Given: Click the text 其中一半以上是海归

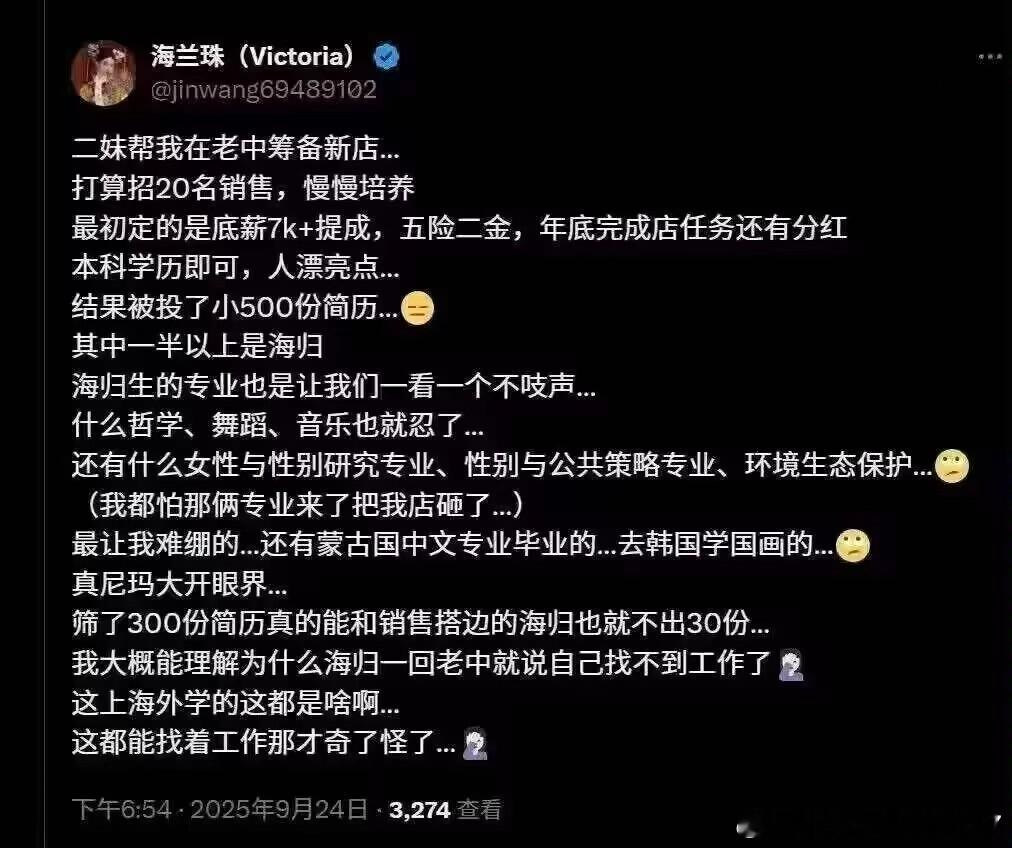Looking at the screenshot, I should click(197, 347).
